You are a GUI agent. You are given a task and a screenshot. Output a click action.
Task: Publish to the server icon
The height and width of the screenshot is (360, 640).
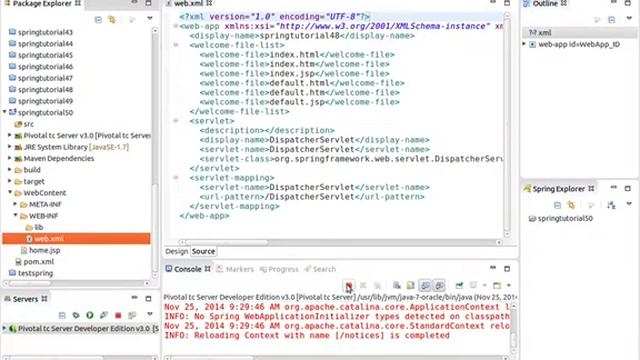coord(132,315)
